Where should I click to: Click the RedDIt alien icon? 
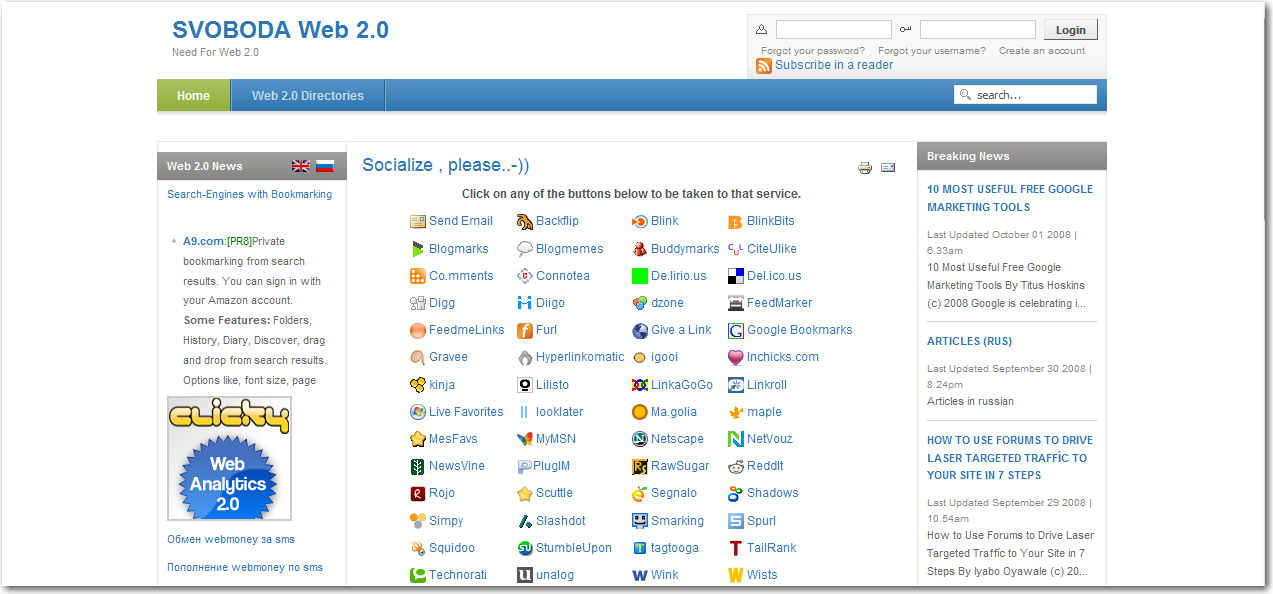tap(736, 466)
